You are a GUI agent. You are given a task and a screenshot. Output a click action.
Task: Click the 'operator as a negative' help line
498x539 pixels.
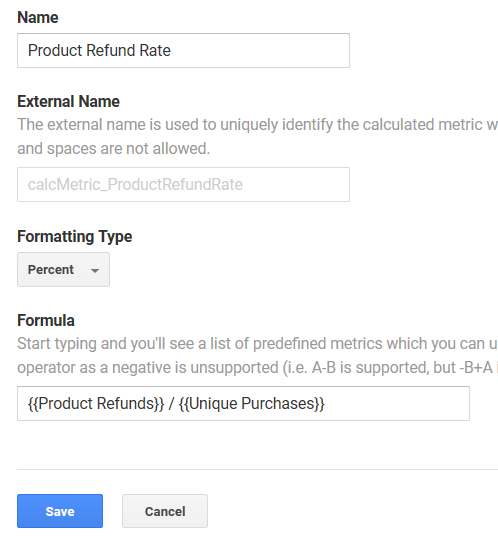click(x=257, y=367)
